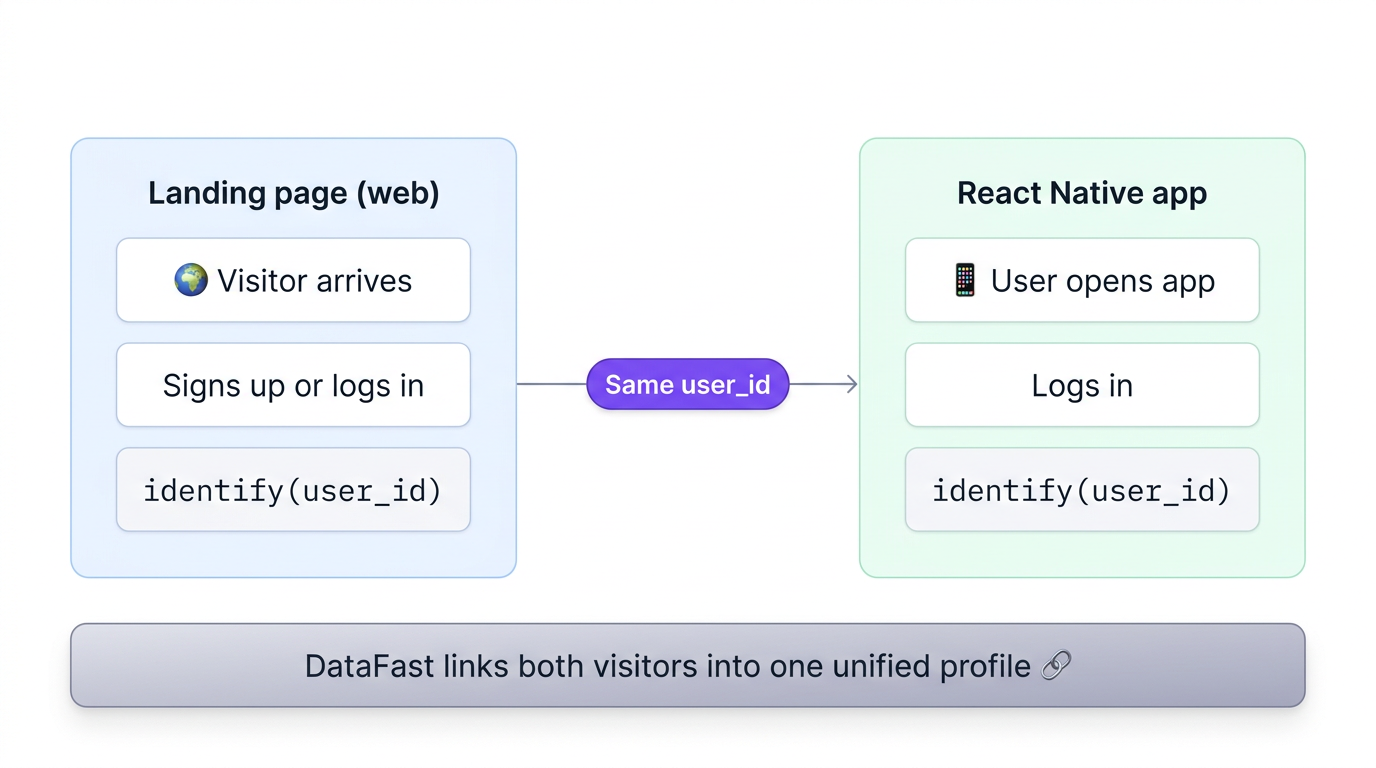Click the arrowhead pointing to React Native panel
Screen dimensions: 1376x768
(x=851, y=384)
